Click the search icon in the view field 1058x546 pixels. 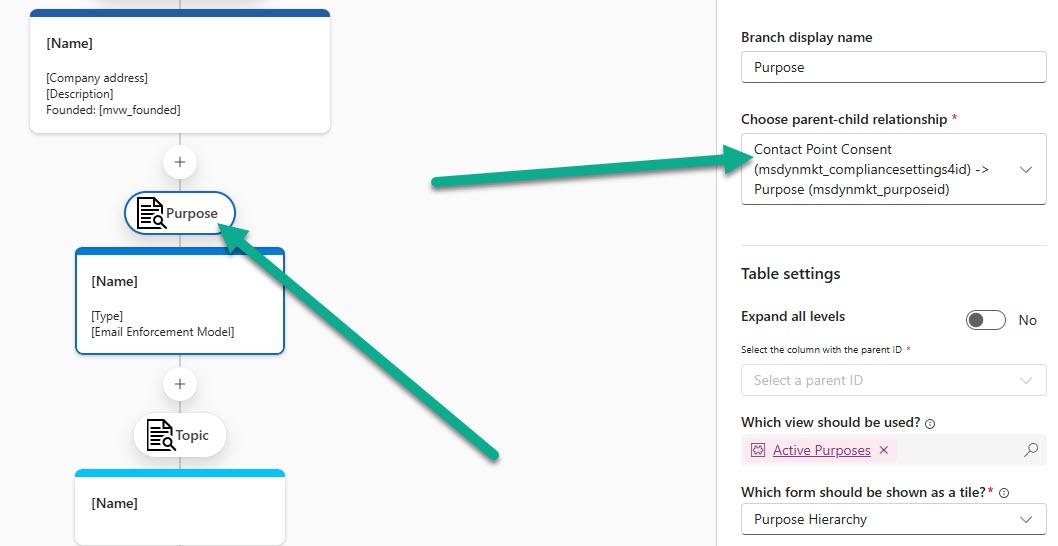click(x=1031, y=450)
